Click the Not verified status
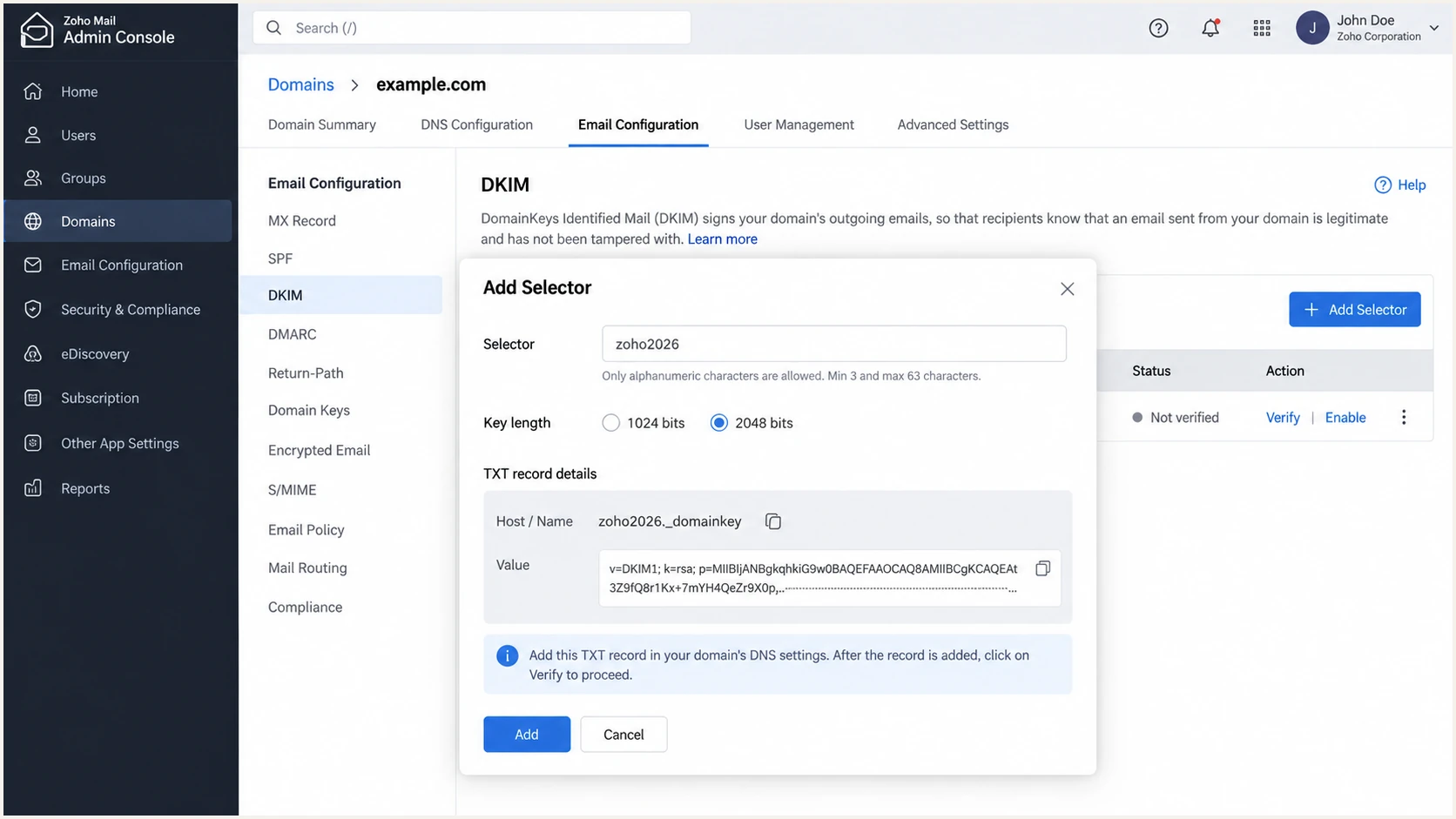The width and height of the screenshot is (1456, 819). click(x=1175, y=418)
